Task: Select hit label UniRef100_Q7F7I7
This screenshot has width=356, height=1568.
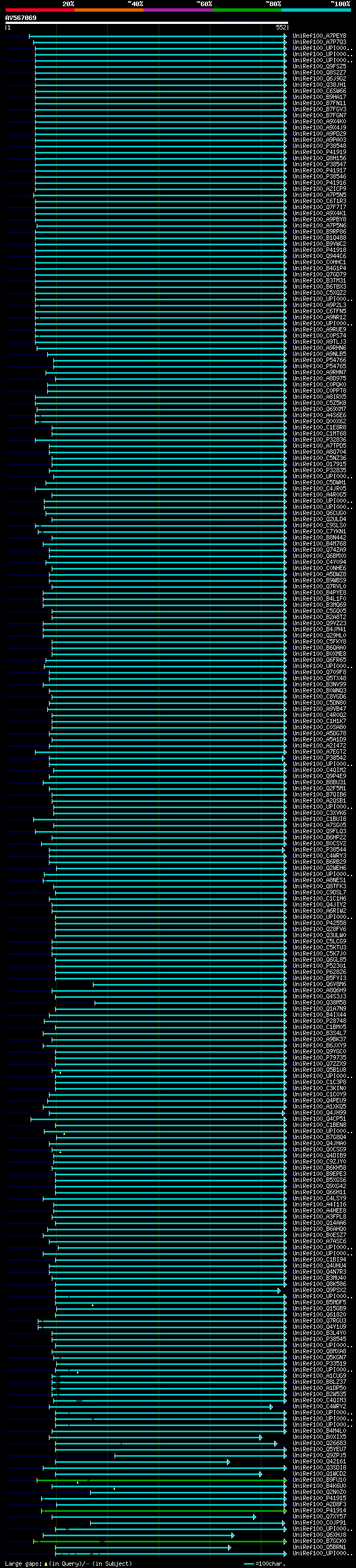Action: point(319,207)
